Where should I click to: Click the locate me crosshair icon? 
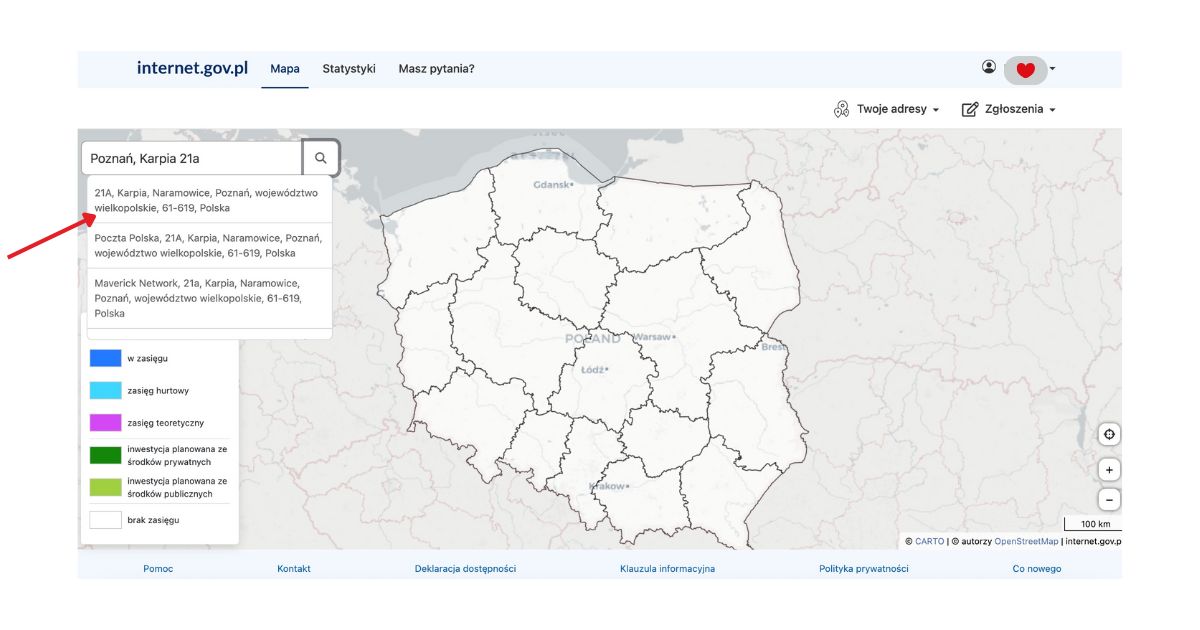(1108, 435)
